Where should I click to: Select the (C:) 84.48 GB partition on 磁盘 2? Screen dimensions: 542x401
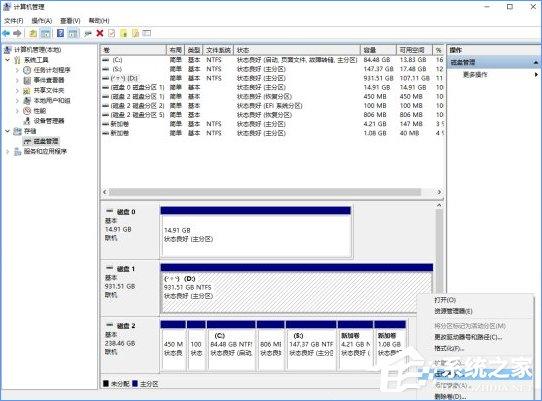coord(231,345)
